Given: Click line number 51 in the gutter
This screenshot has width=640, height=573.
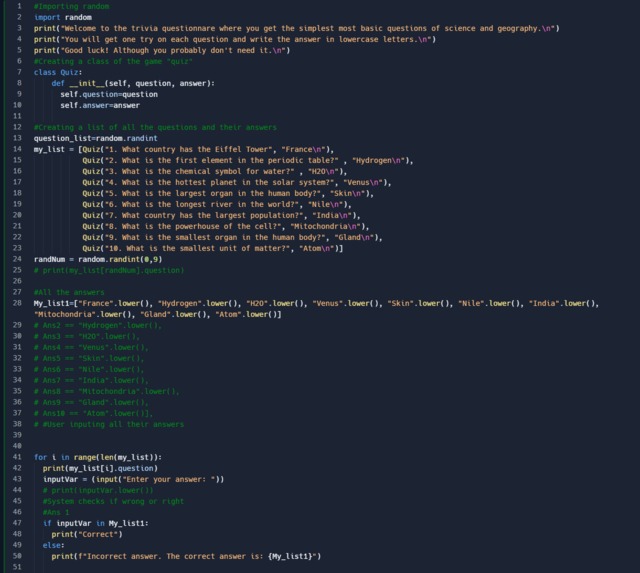Looking at the screenshot, I should point(17,567).
